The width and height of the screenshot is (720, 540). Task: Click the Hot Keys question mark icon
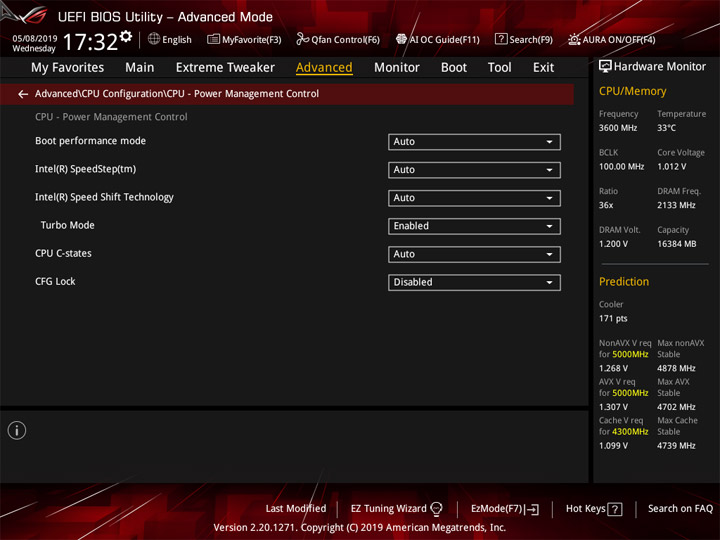click(x=615, y=509)
